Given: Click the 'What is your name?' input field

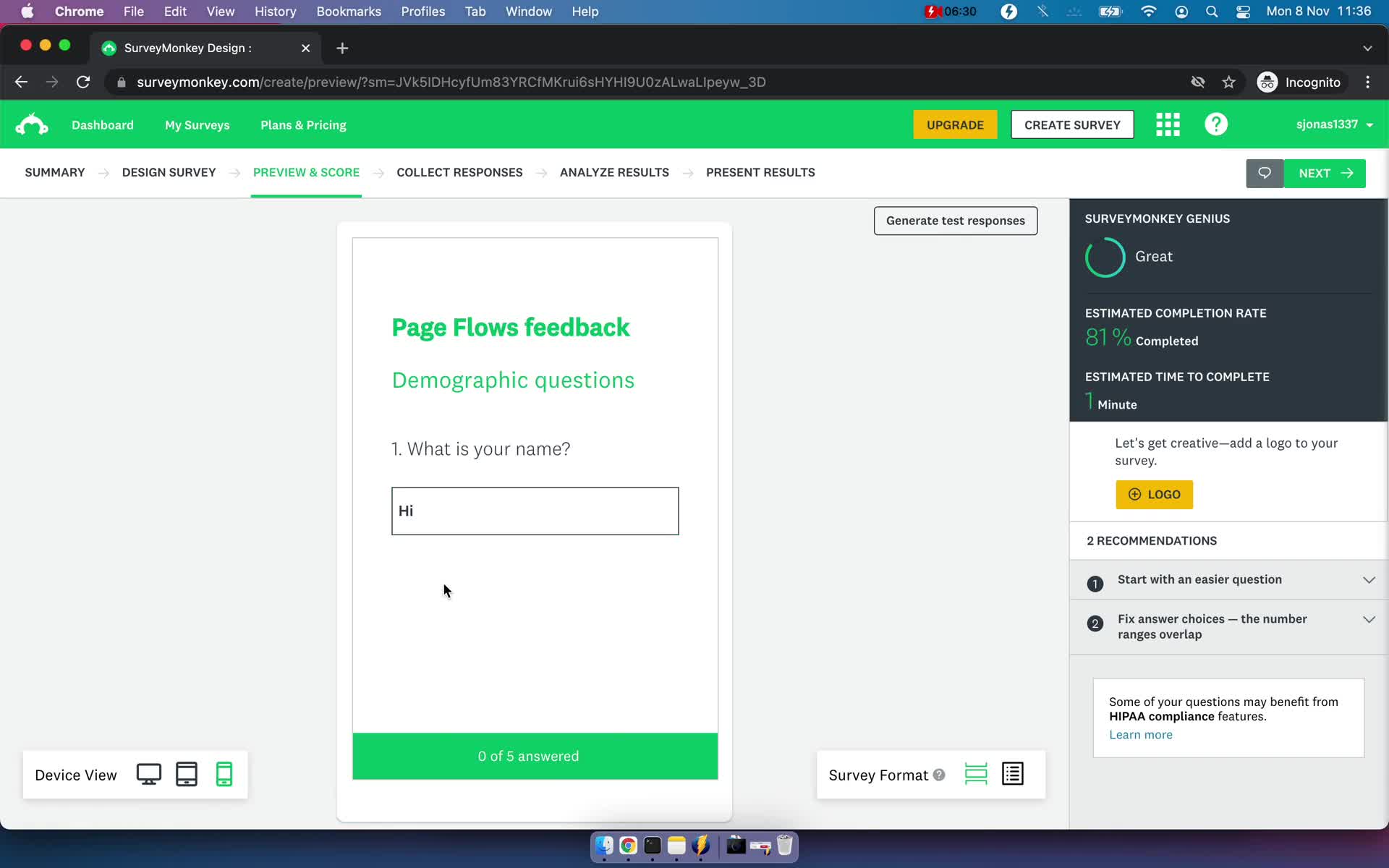Looking at the screenshot, I should click(x=534, y=510).
